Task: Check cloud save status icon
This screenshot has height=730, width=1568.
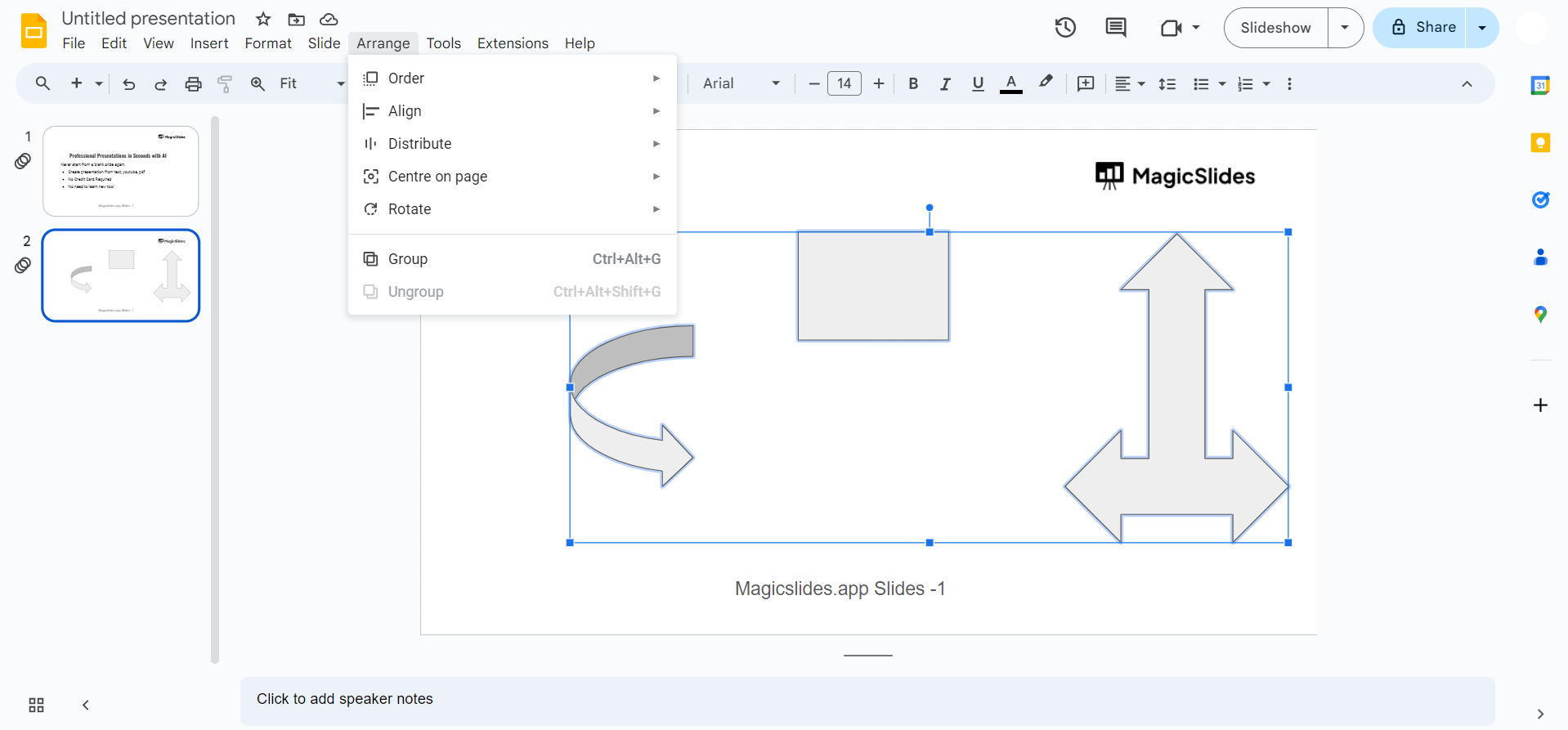Action: click(x=329, y=19)
